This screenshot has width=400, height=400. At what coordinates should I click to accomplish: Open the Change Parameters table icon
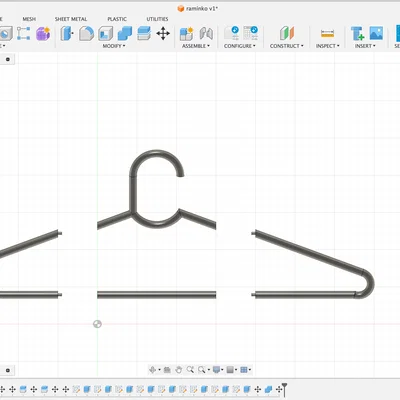[x=251, y=34]
